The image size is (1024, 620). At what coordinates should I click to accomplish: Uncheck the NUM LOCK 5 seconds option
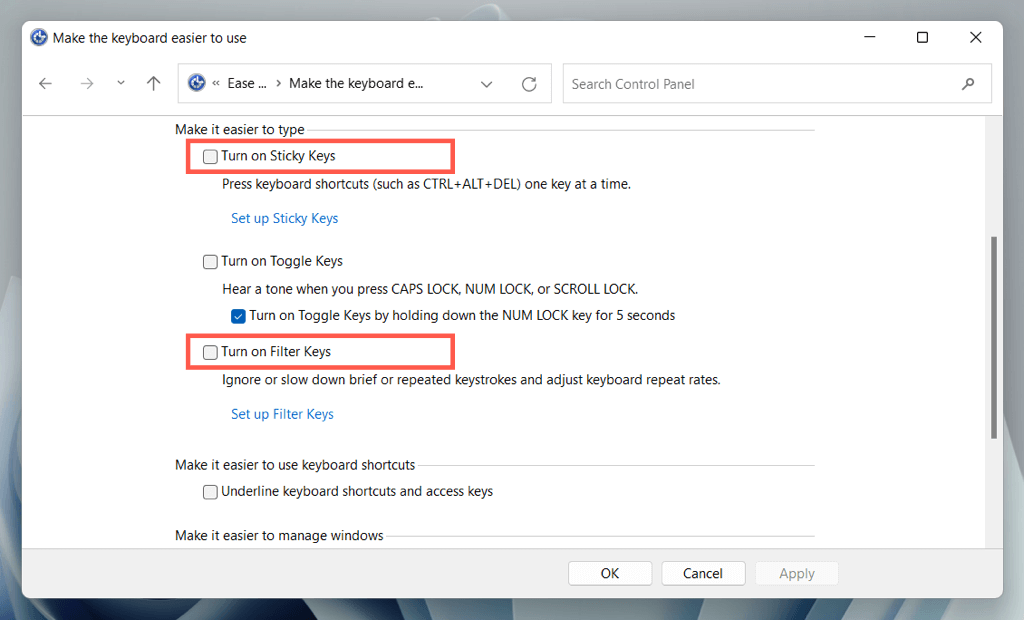coord(238,316)
